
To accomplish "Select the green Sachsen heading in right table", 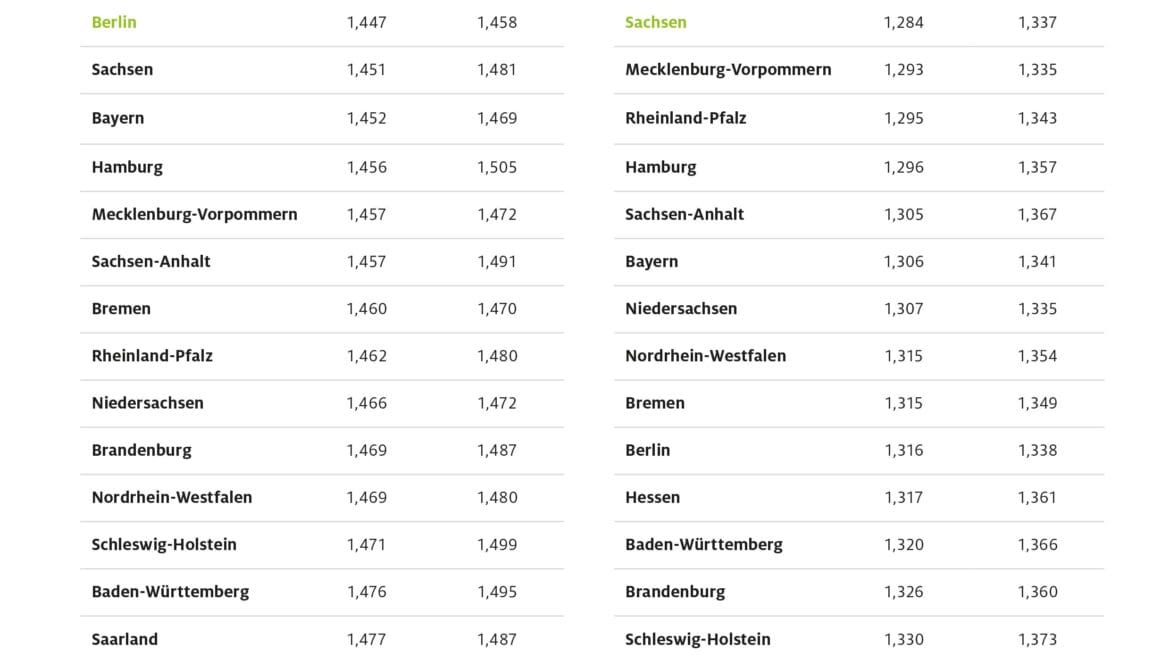I will tap(656, 22).
